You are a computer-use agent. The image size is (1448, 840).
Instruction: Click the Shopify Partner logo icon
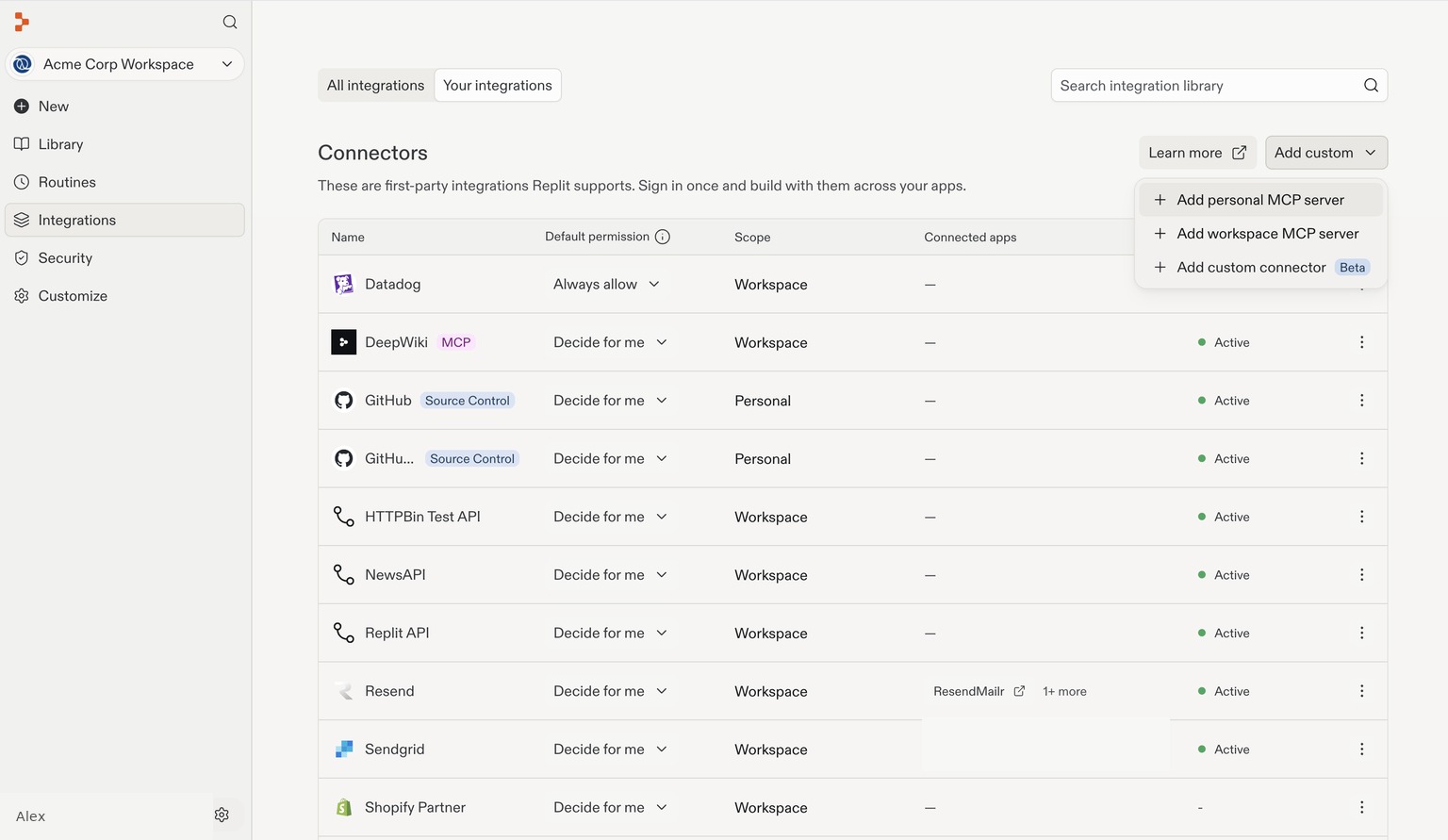click(x=344, y=808)
